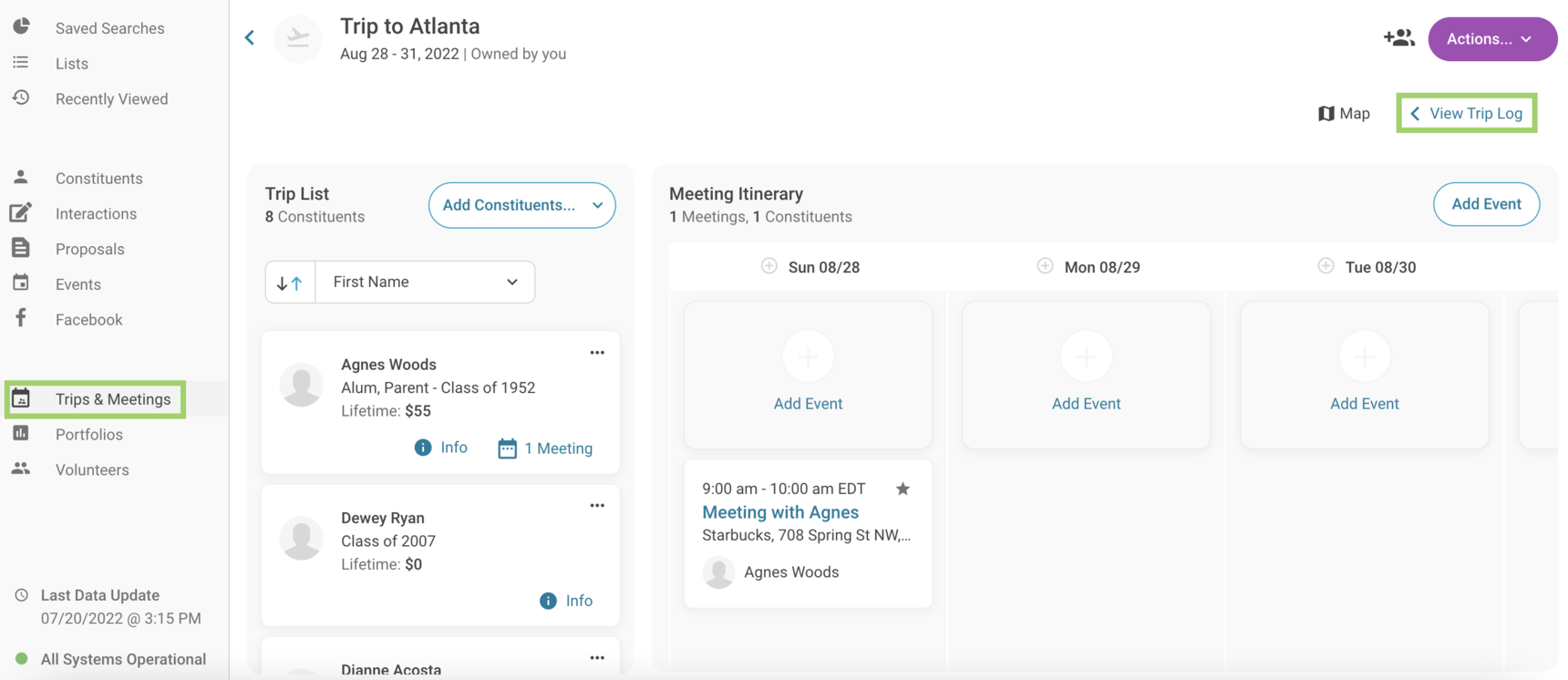Viewport: 1568px width, 680px height.
Task: Click the 1 Meeting link for Agnes Woods
Action: pyautogui.click(x=558, y=448)
